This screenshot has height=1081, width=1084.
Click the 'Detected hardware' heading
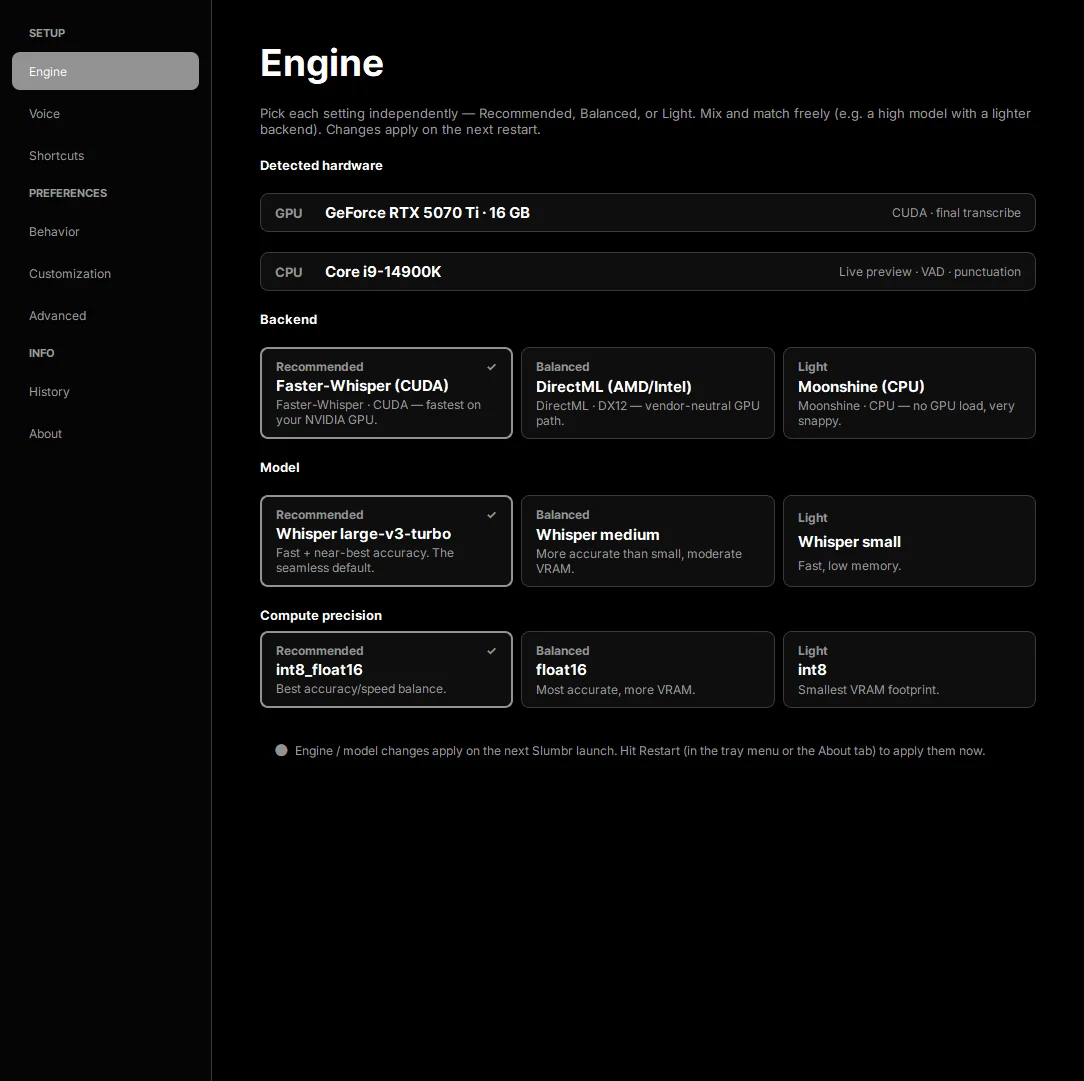click(x=321, y=165)
